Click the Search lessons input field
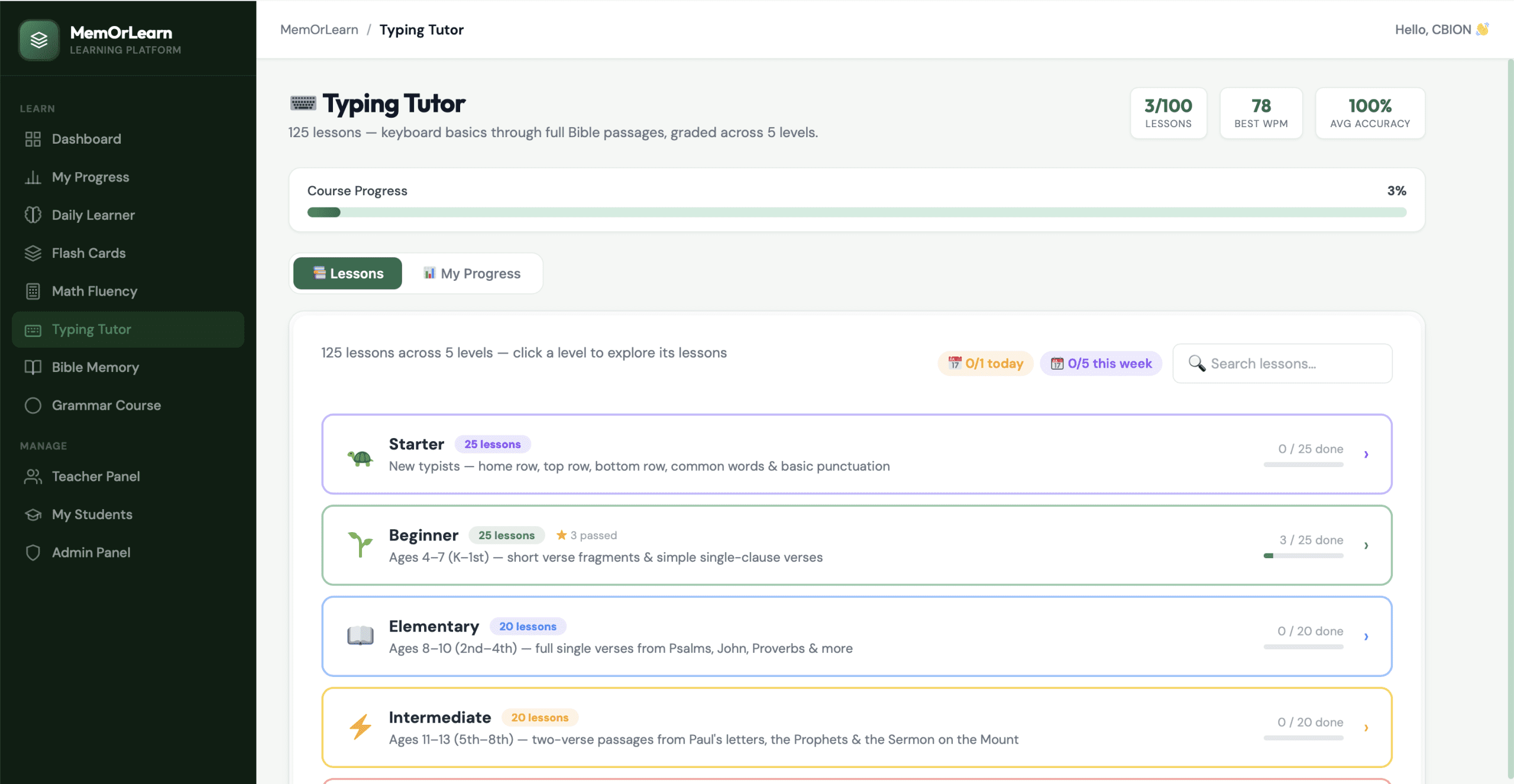The width and height of the screenshot is (1514, 784). tap(1282, 364)
